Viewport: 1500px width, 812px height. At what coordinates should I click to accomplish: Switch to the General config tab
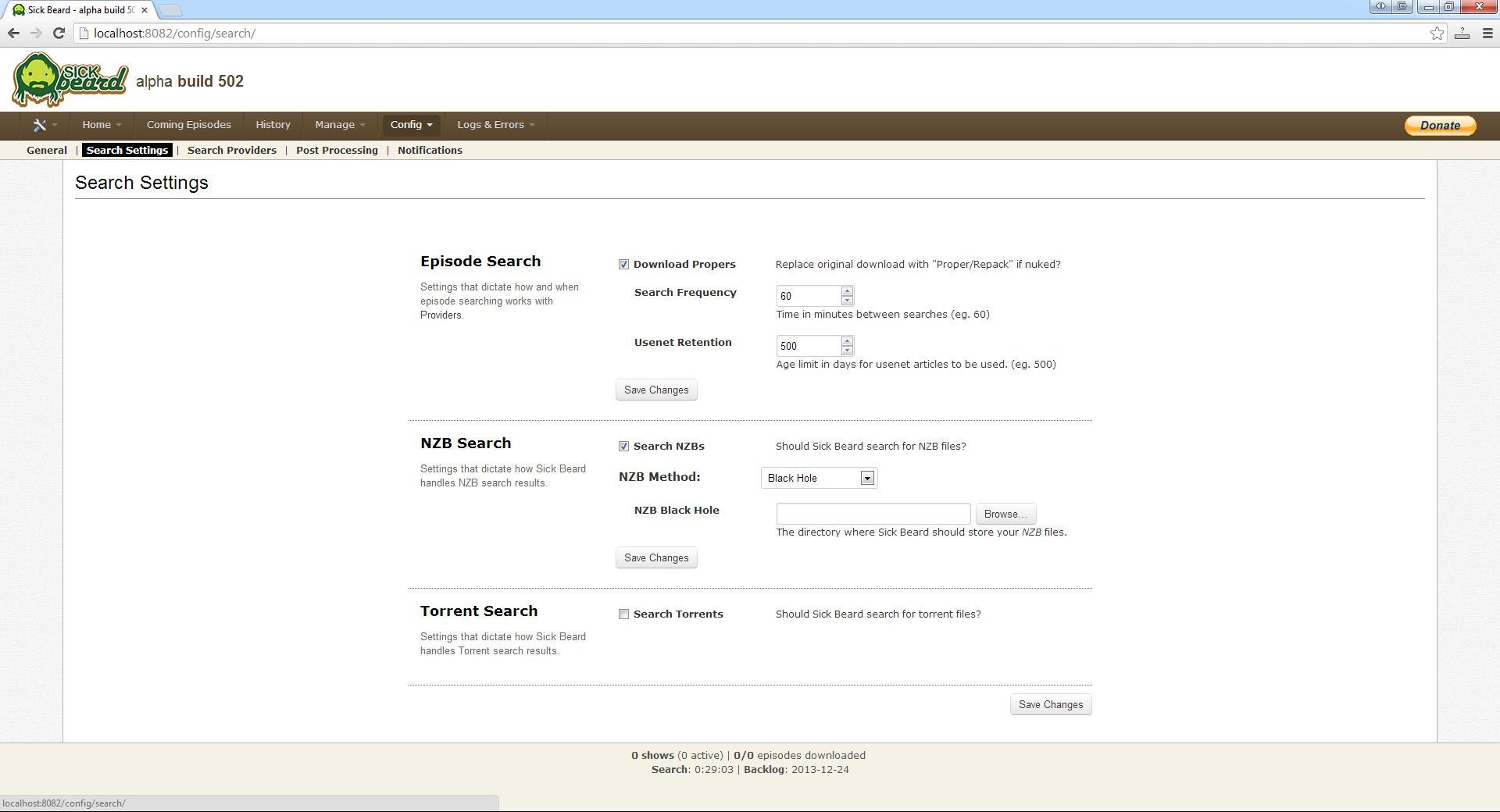click(x=47, y=150)
